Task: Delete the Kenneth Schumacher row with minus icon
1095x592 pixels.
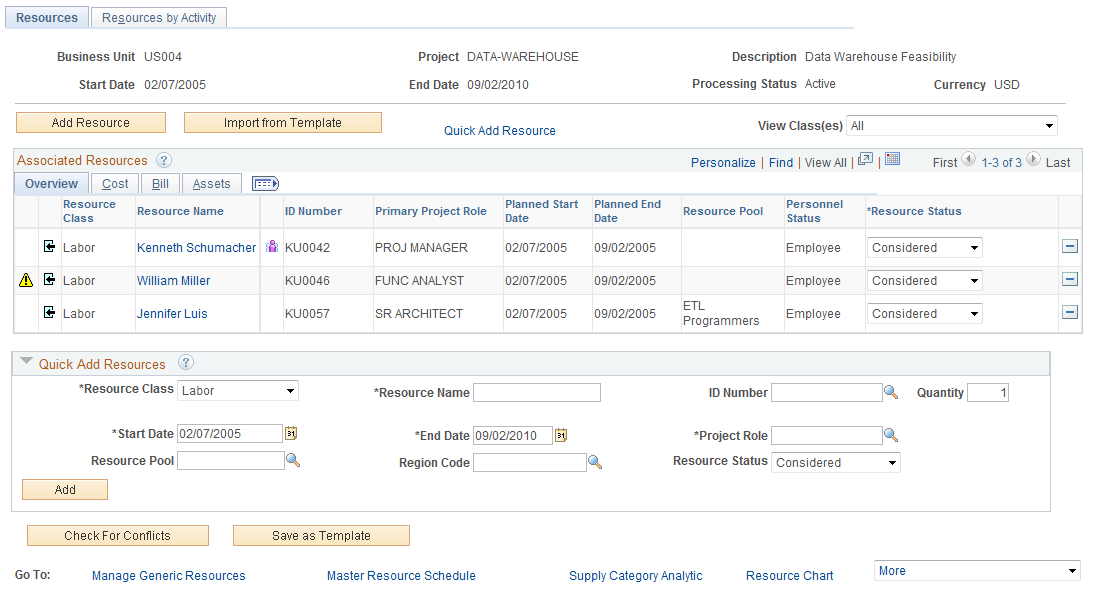Action: point(1070,246)
